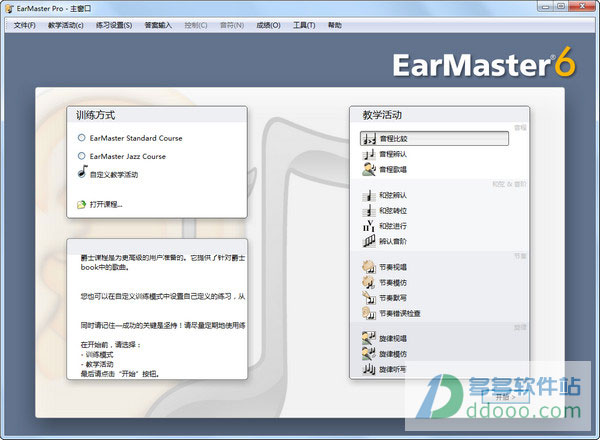The image size is (600, 440).
Task: Click the greyed 音符(N) menu item
Action: coord(232,25)
